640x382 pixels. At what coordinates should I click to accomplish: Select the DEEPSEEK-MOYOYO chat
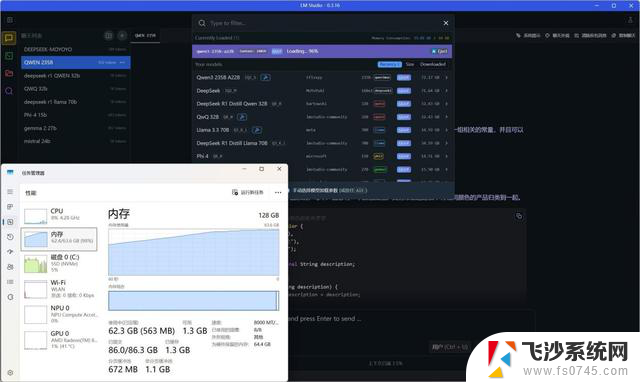click(x=76, y=49)
